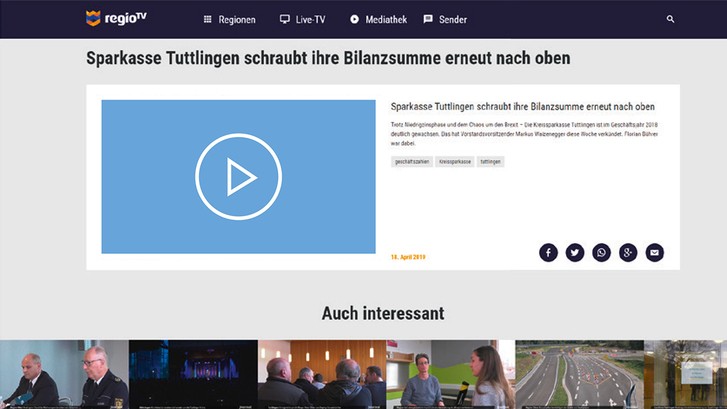
Task: Share the video via WhatsApp
Action: click(601, 253)
